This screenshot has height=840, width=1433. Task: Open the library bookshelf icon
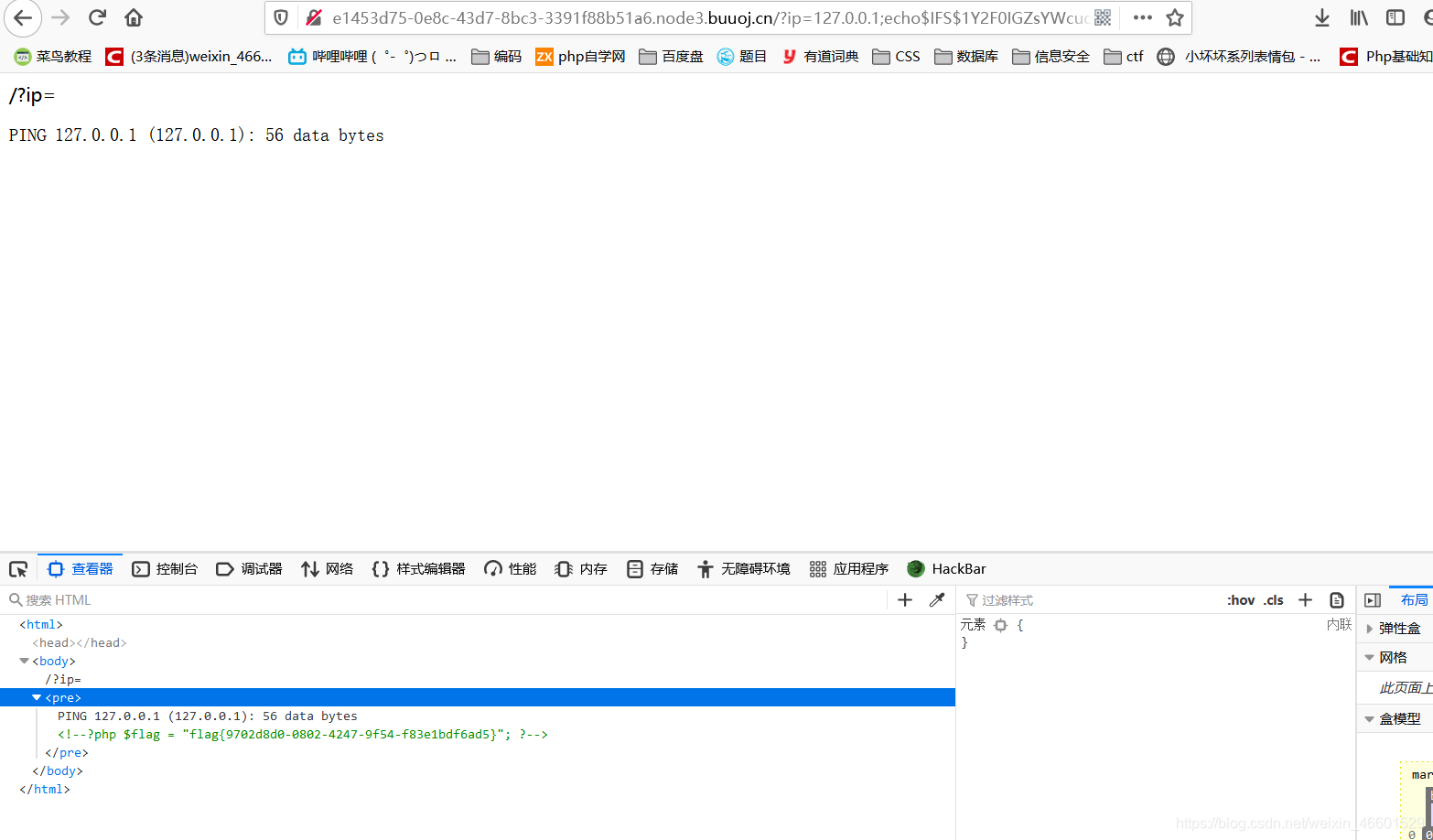[1359, 17]
